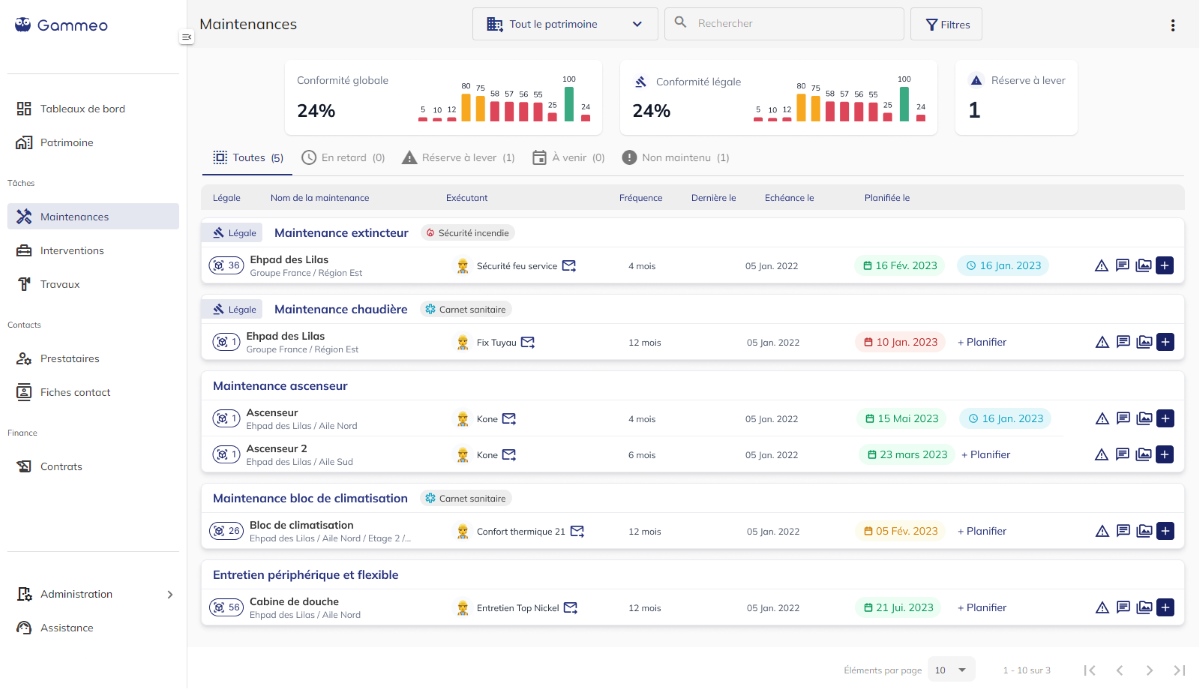This screenshot has height=690, width=1200.
Task: Open the three-dot more options menu
Action: tap(1172, 25)
